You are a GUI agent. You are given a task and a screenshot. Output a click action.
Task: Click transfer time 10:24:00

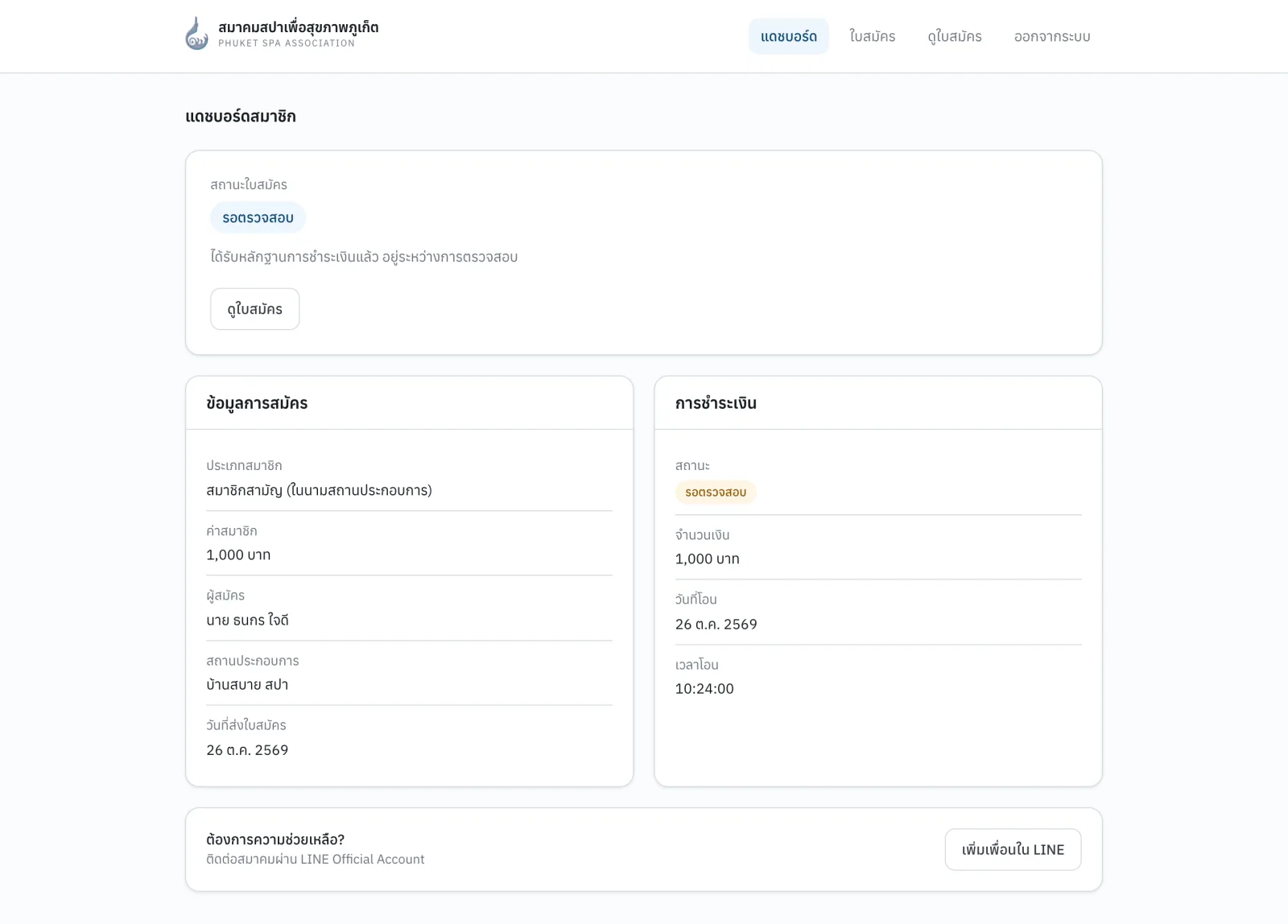[x=704, y=688]
